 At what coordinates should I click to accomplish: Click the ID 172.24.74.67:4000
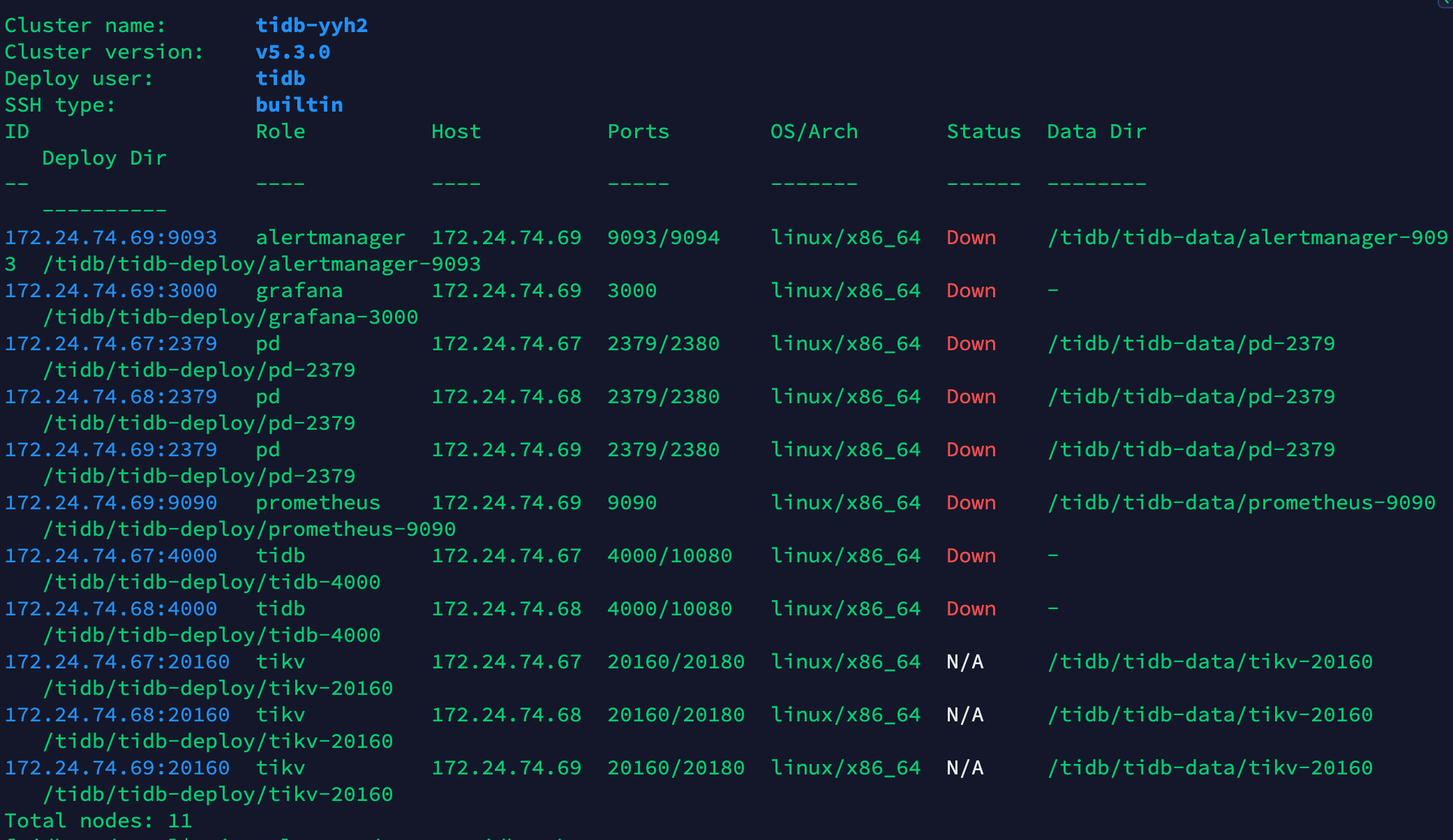(x=110, y=556)
